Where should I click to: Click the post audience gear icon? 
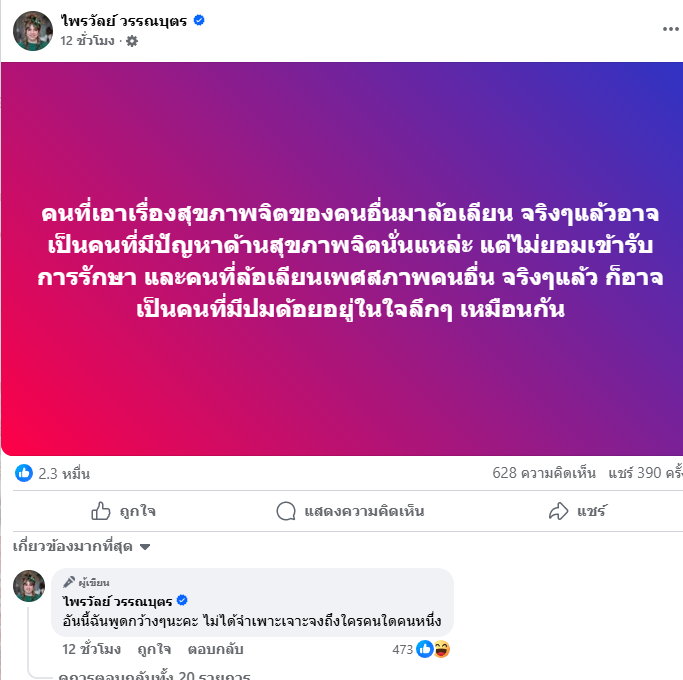[132, 41]
